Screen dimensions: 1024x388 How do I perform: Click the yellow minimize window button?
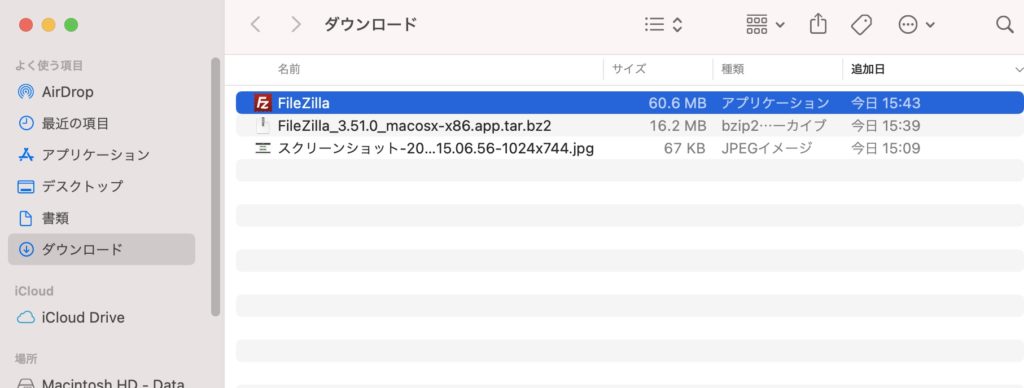click(48, 25)
